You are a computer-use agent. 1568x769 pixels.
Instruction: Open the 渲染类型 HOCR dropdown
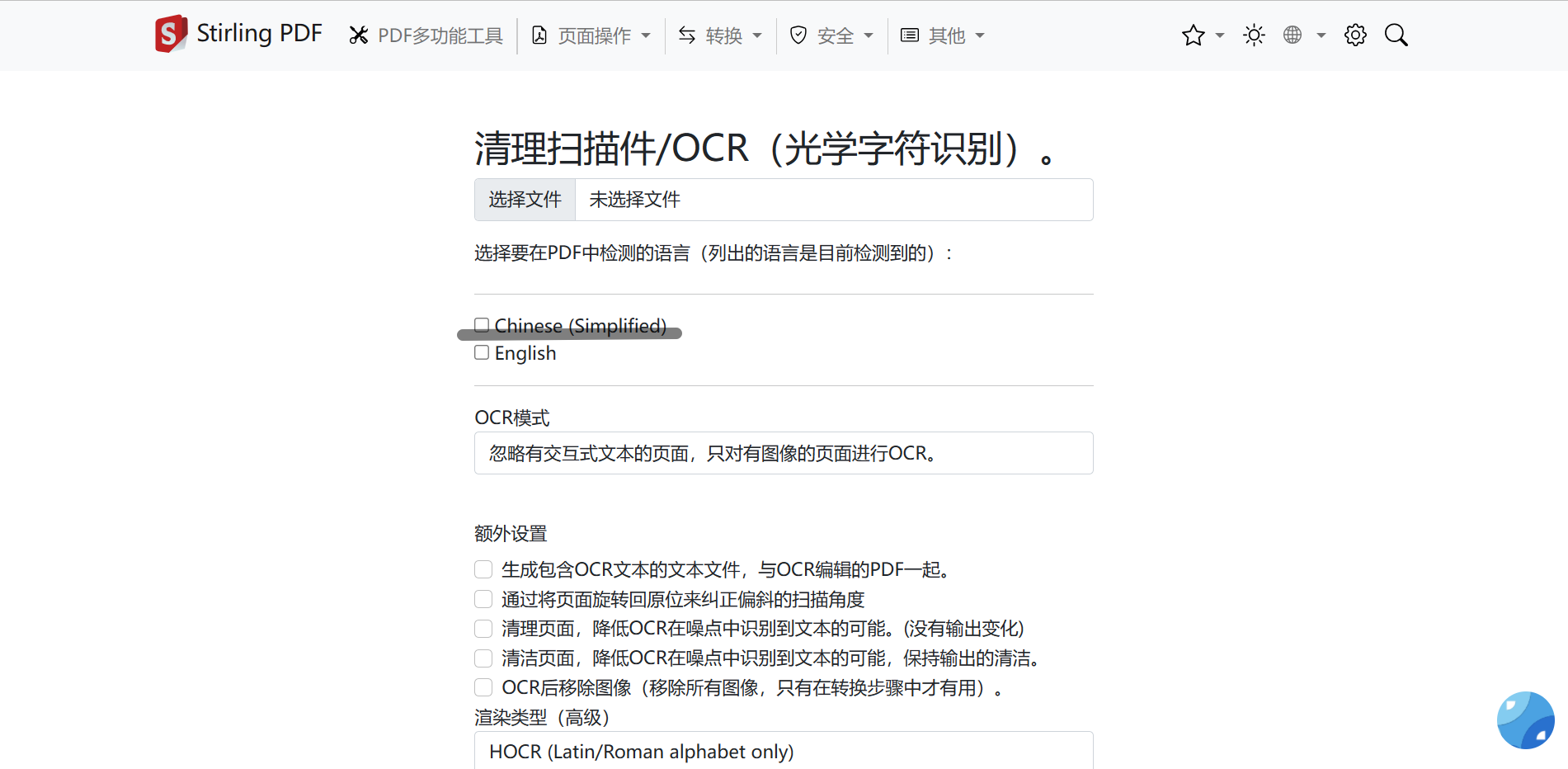[783, 751]
